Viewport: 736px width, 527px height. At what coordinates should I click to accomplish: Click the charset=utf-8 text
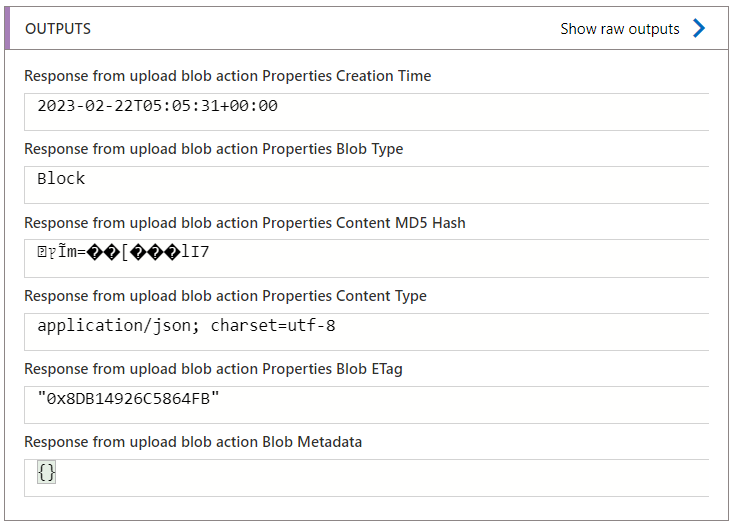pos(273,325)
